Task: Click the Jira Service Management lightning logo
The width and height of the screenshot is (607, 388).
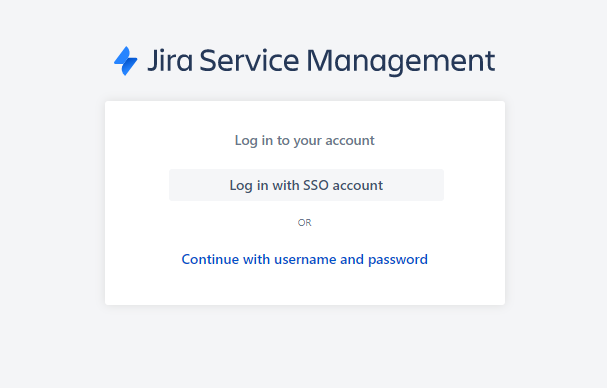Action: pos(125,61)
